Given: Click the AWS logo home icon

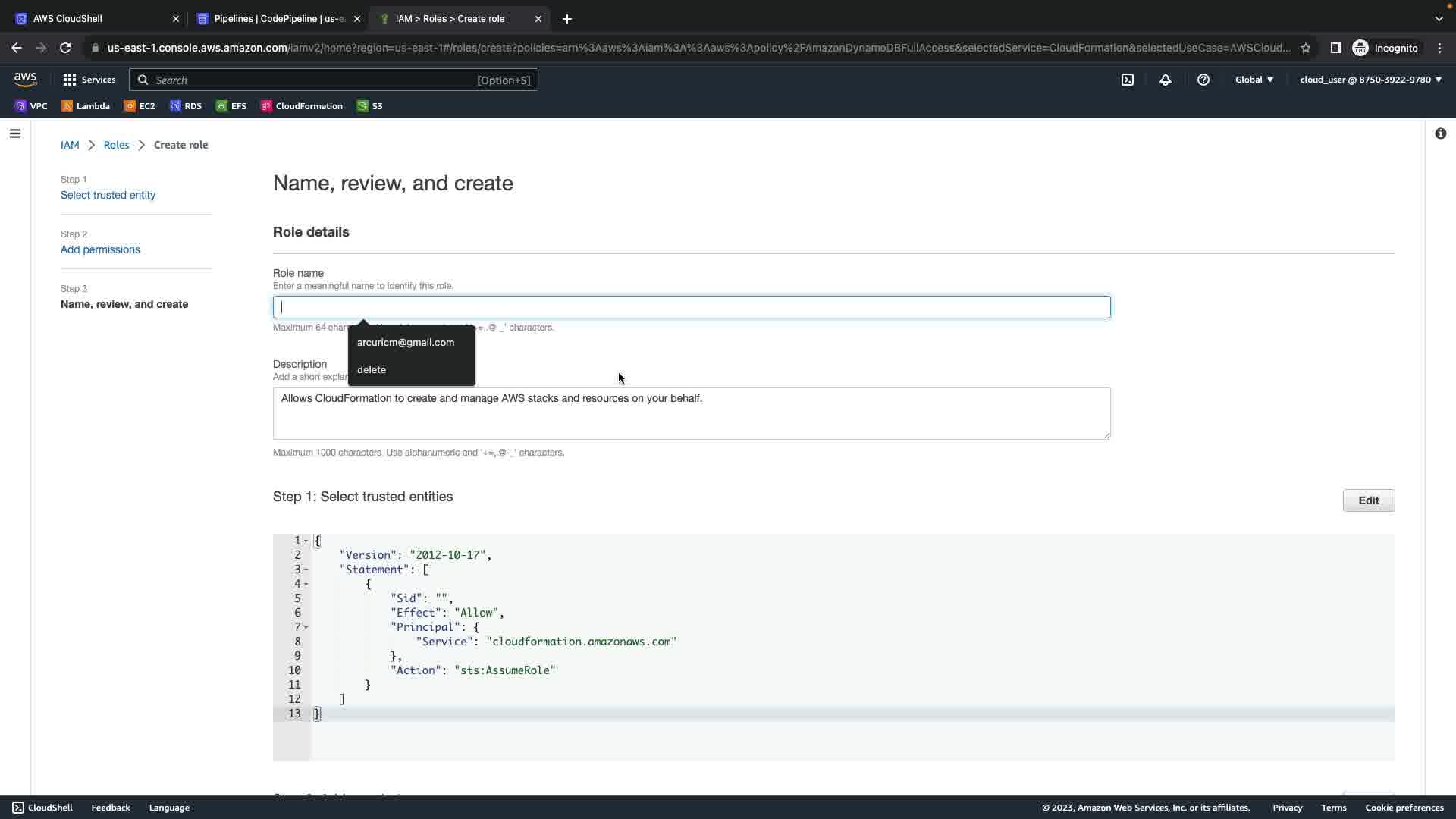Looking at the screenshot, I should coord(25,80).
